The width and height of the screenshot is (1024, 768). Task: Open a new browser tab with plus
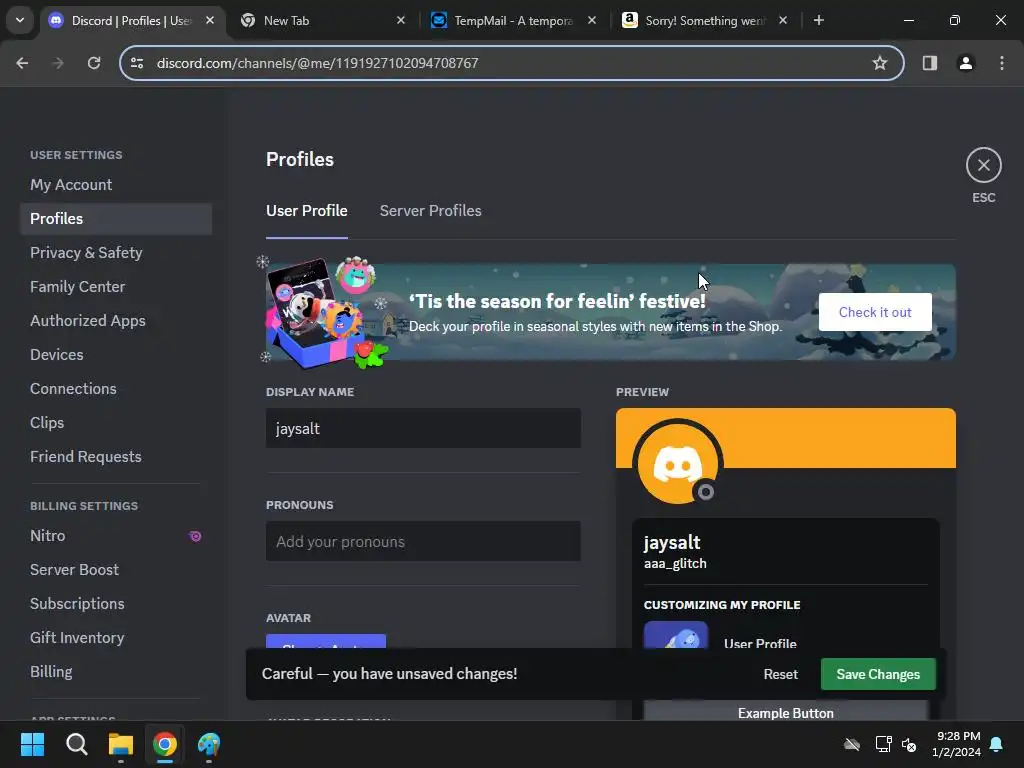[818, 20]
